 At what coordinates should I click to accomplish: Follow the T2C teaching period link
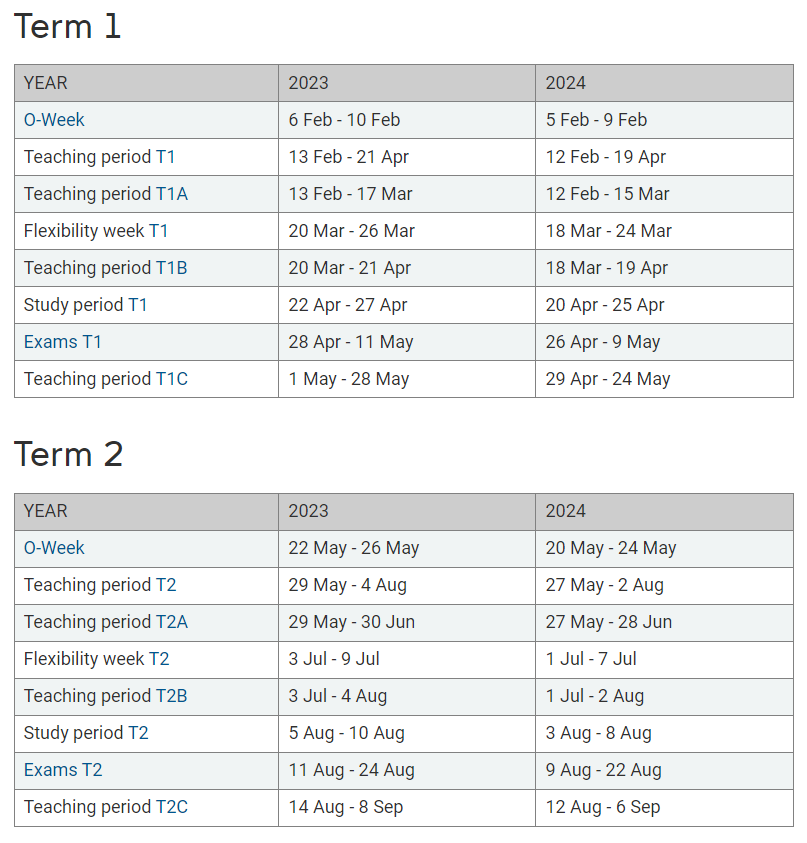(x=172, y=807)
